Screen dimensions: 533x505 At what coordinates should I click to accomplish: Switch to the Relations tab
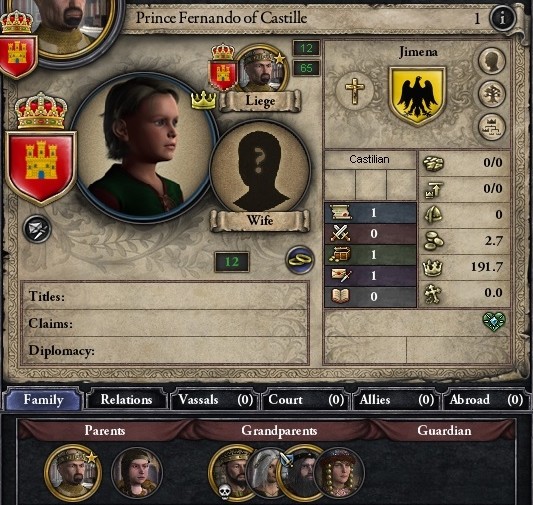(x=126, y=400)
